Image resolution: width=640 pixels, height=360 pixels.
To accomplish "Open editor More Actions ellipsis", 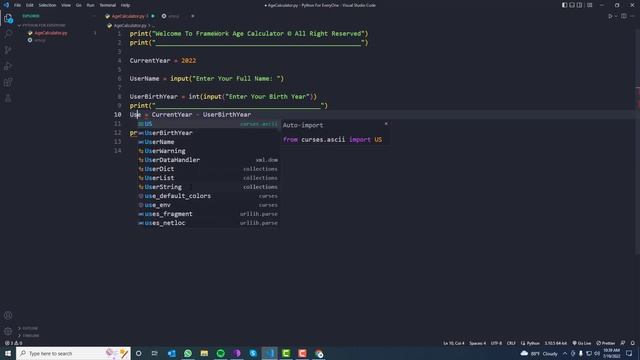I will [x=632, y=16].
